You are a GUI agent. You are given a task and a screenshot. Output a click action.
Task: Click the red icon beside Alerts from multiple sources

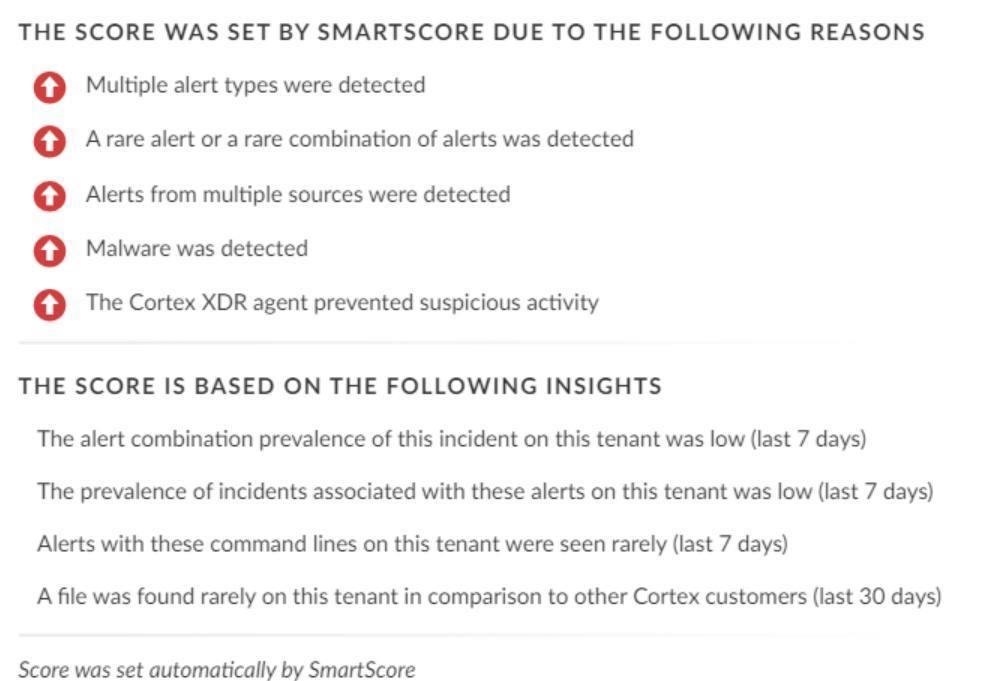click(49, 196)
